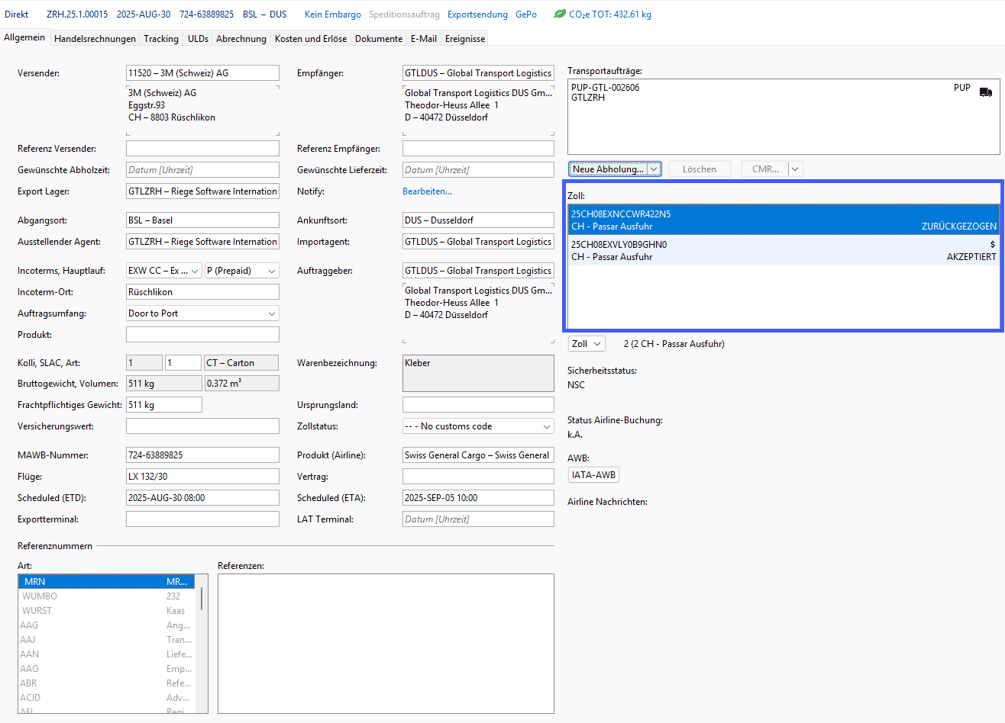Click the Bearbeiten link next to Notify
The width and height of the screenshot is (1005, 723).
427,191
